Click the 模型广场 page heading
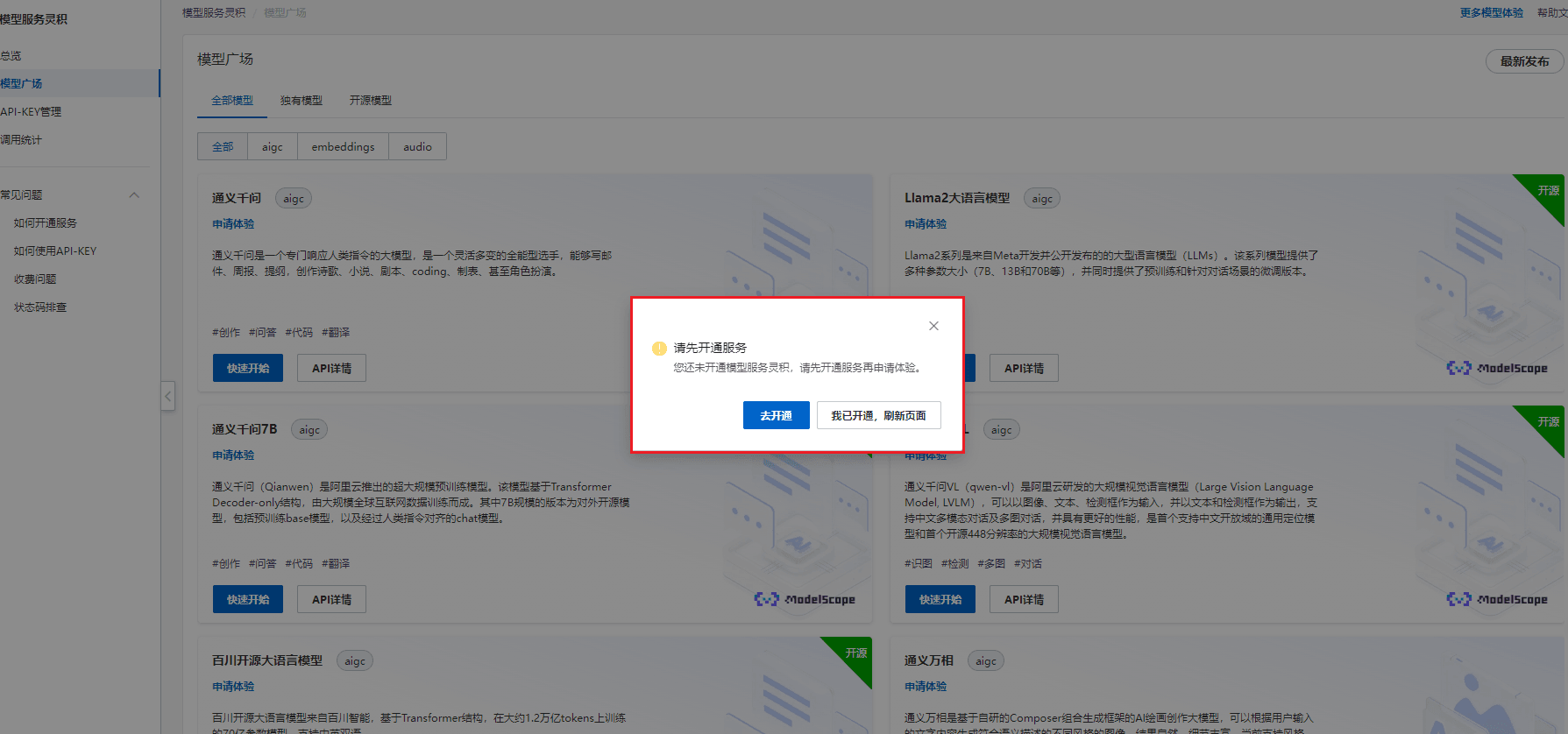 (225, 59)
